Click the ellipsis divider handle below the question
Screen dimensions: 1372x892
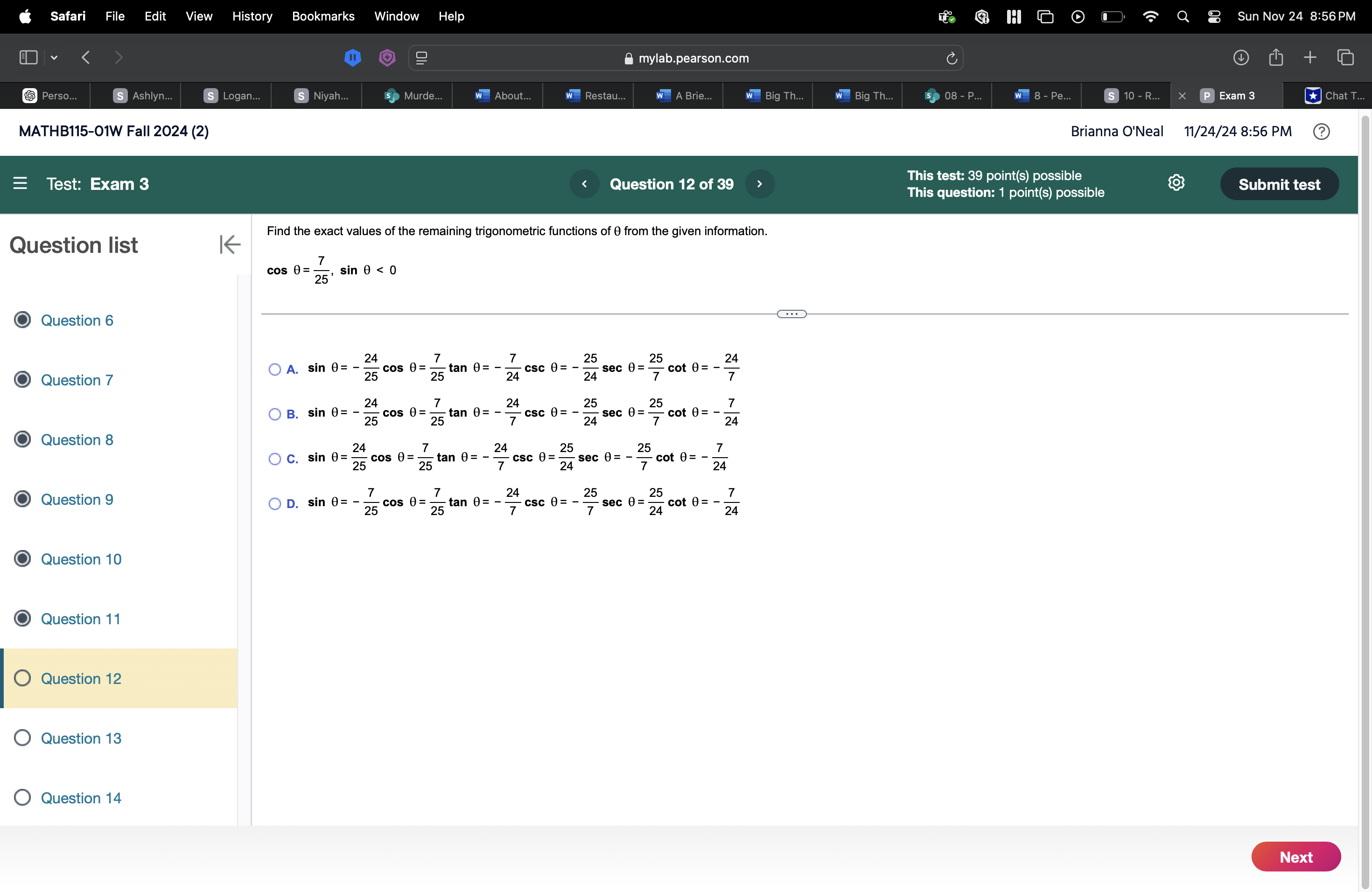pos(791,314)
